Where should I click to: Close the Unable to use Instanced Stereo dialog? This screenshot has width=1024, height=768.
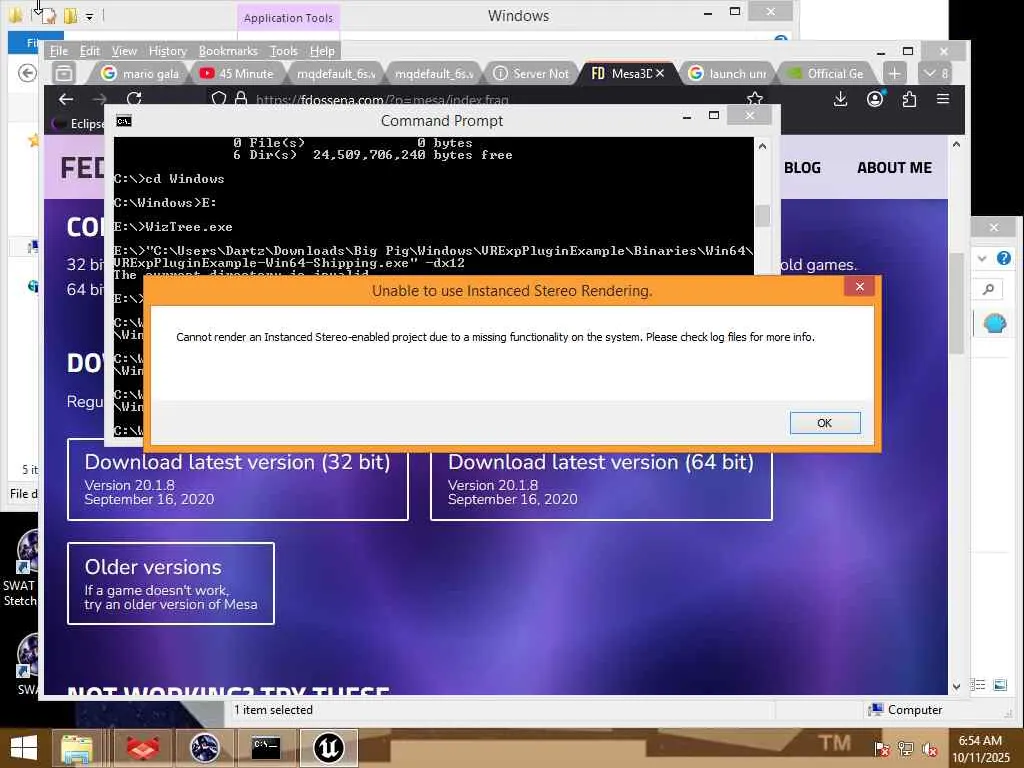coord(859,287)
